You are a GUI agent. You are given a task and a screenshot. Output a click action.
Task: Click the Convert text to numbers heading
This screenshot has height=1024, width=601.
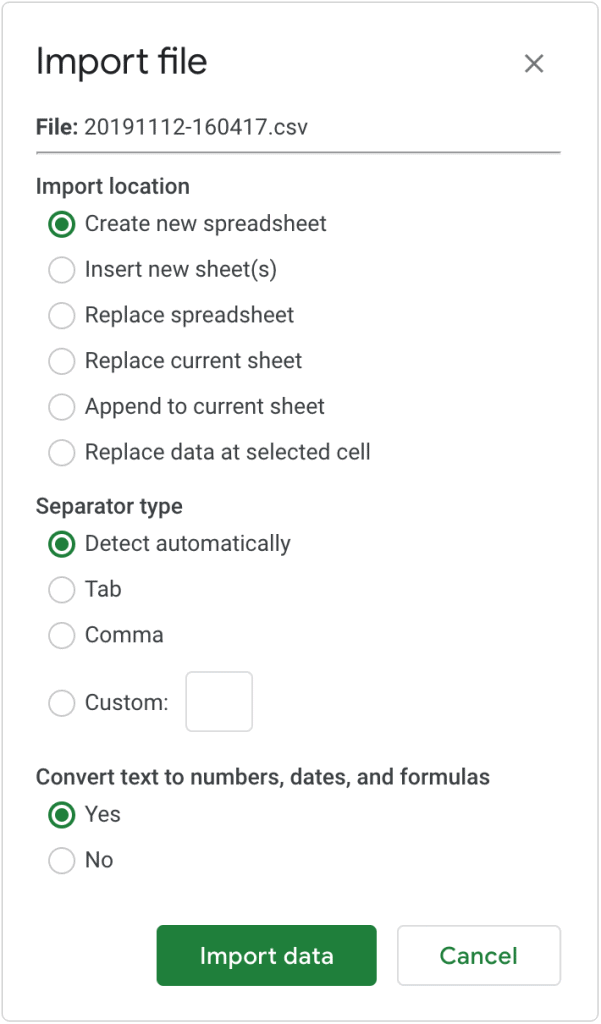tap(262, 777)
